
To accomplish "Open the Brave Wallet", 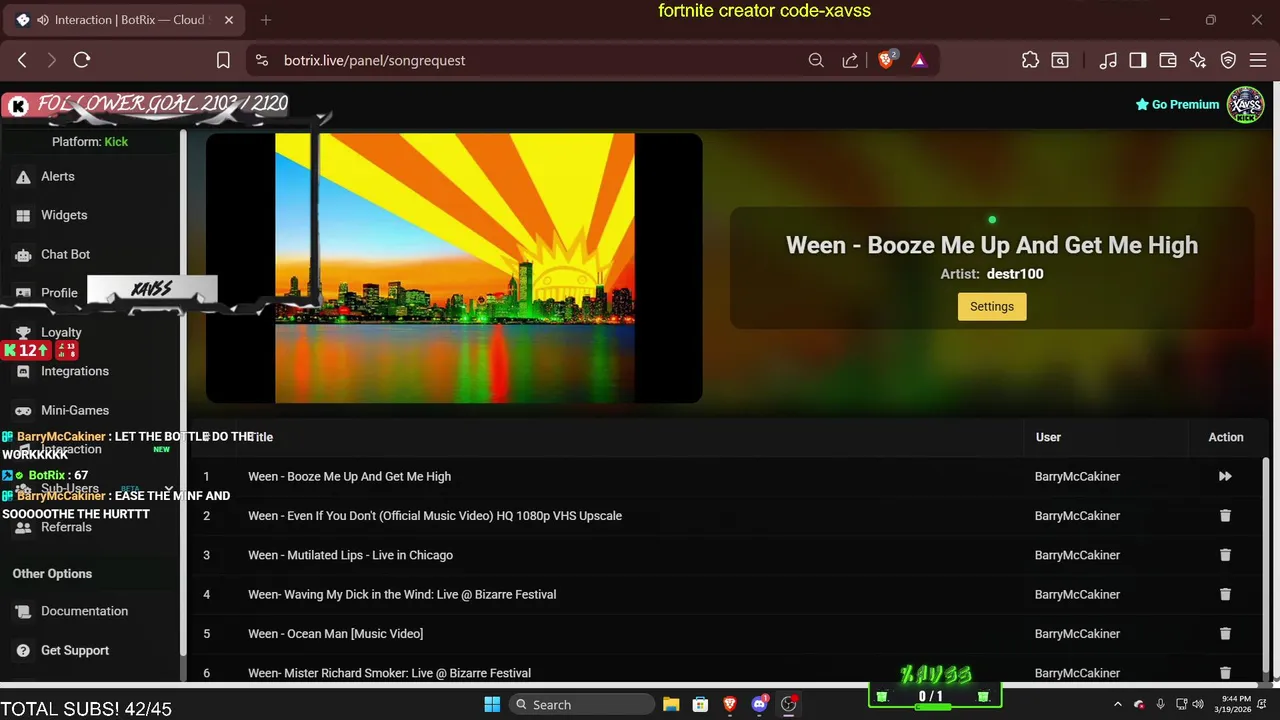I will [1167, 60].
